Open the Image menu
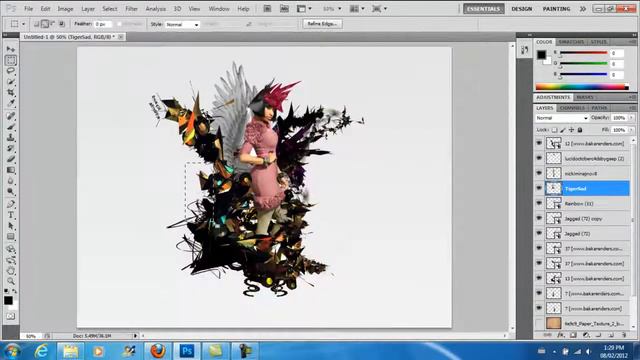640x360 pixels. point(65,9)
